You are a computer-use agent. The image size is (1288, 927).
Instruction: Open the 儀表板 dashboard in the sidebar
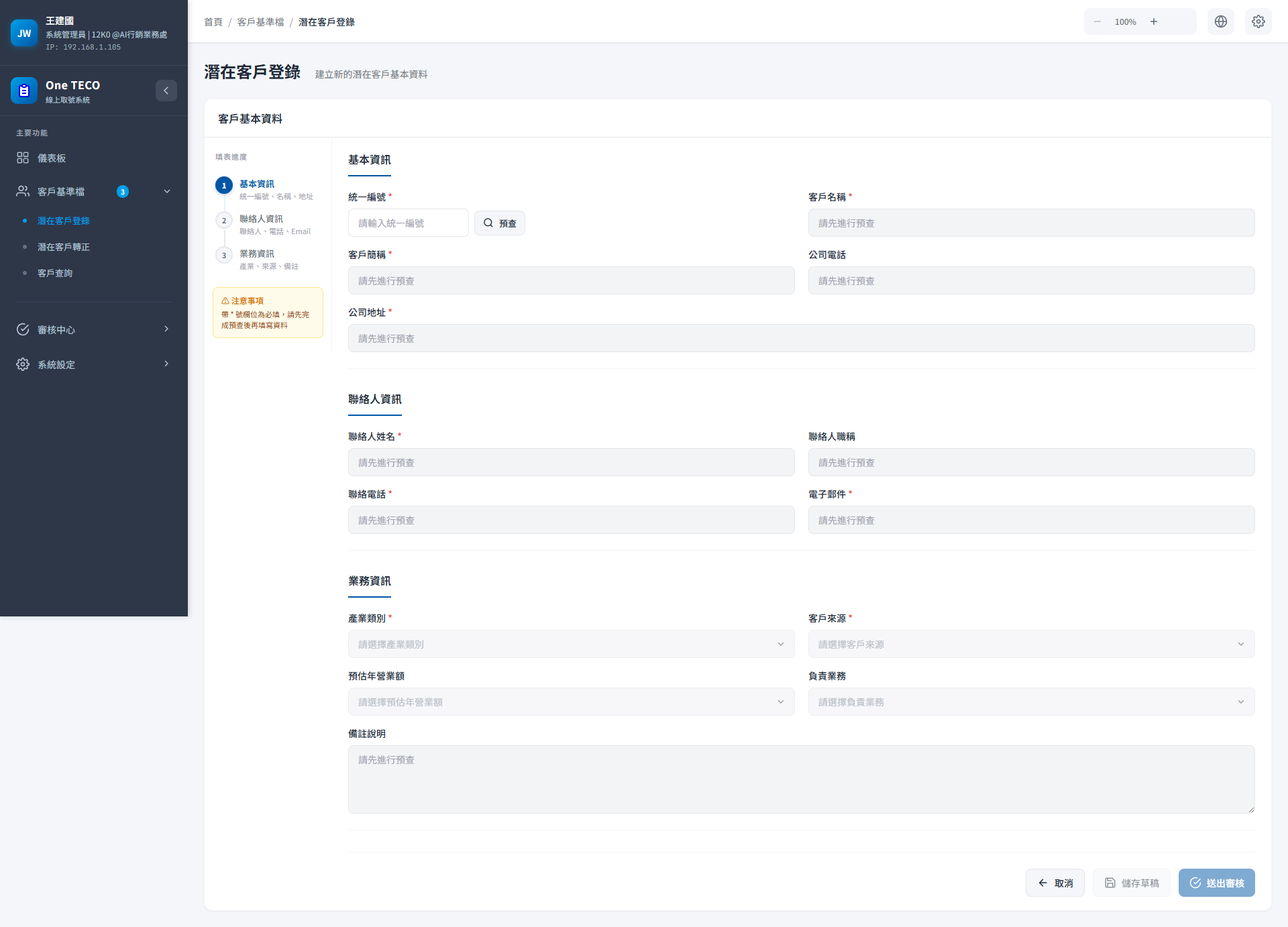coord(51,158)
